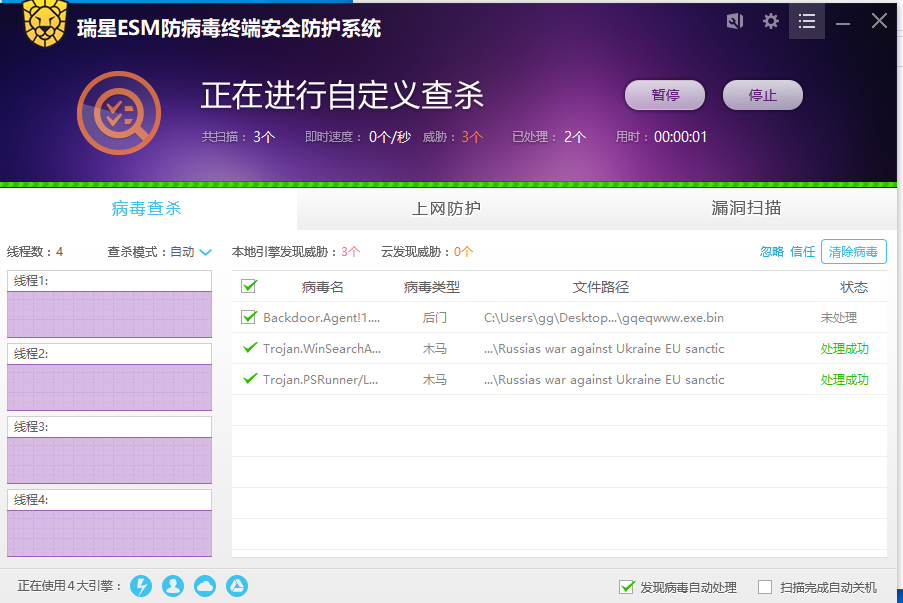This screenshot has height=603, width=903.
Task: Click the triangle engine icon
Action: [x=237, y=586]
